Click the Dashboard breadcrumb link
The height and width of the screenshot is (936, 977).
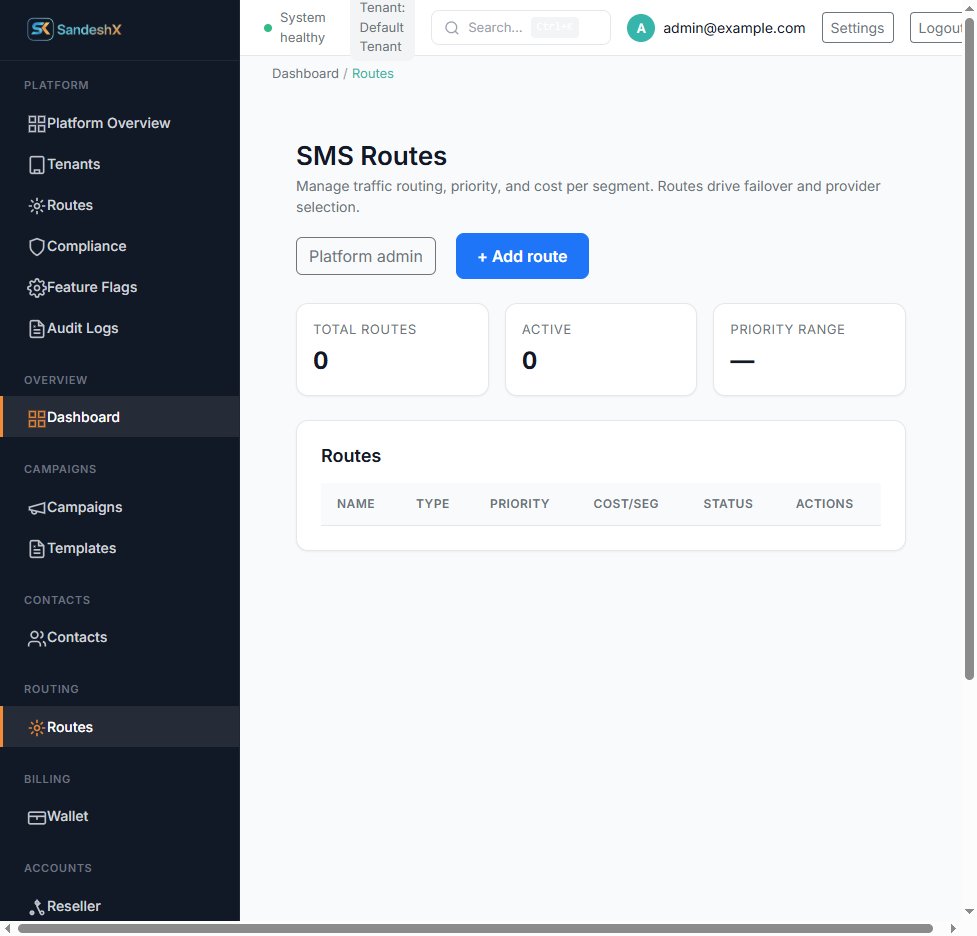[305, 74]
